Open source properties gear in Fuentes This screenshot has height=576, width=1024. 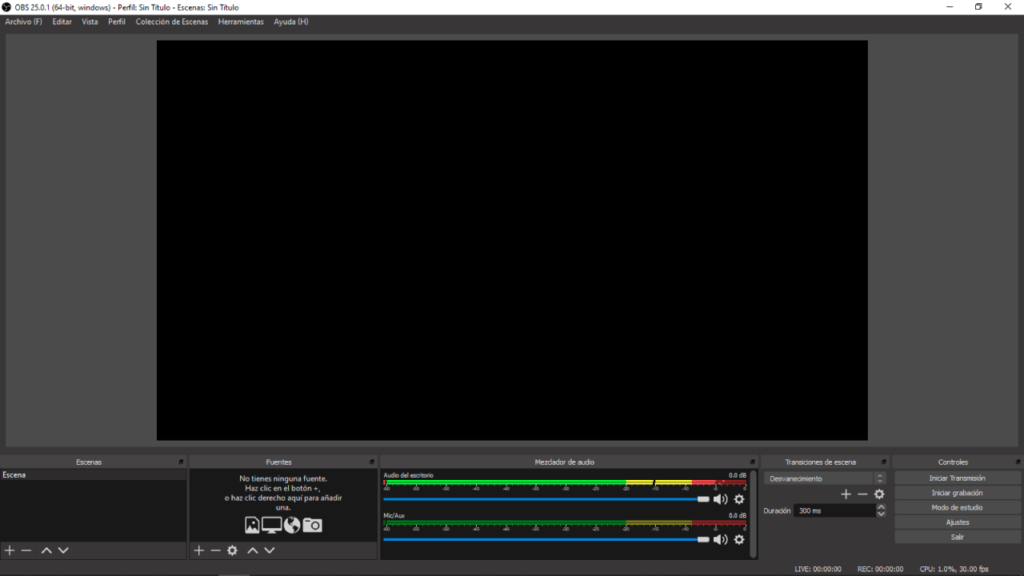click(232, 550)
